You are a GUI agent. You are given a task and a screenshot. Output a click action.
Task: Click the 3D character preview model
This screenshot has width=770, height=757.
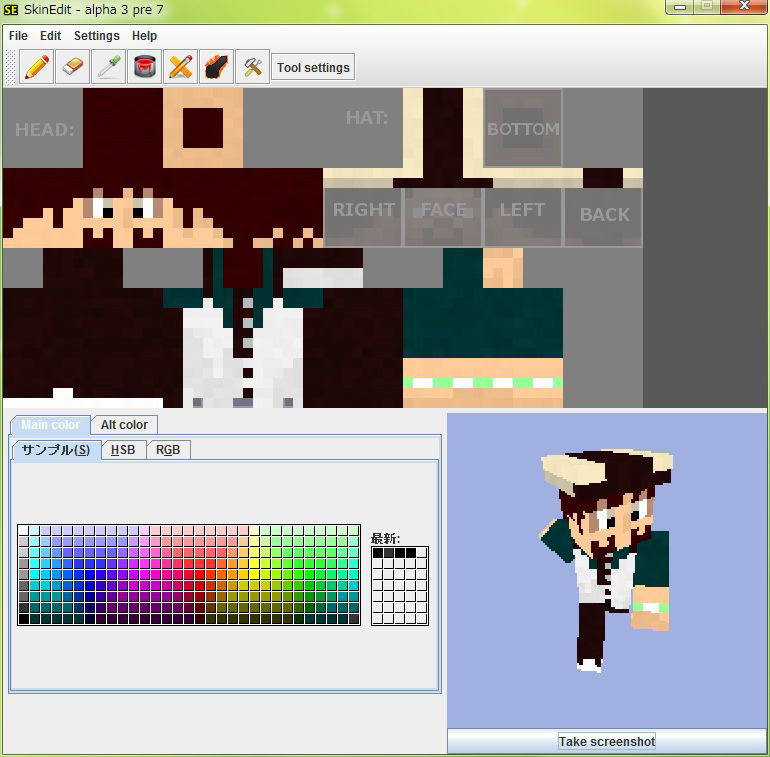(607, 560)
